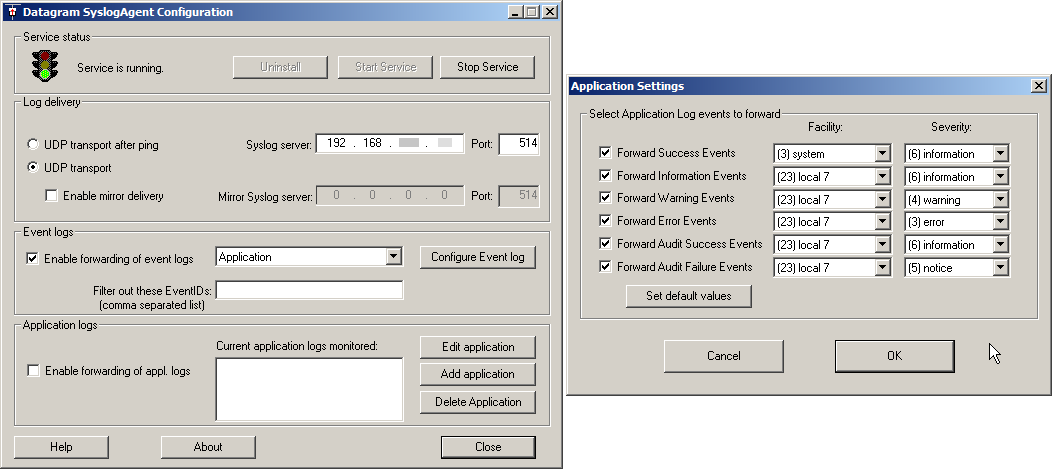Open Severity dropdown for Warning Events
The image size is (1052, 469).
pyautogui.click(x=1000, y=199)
